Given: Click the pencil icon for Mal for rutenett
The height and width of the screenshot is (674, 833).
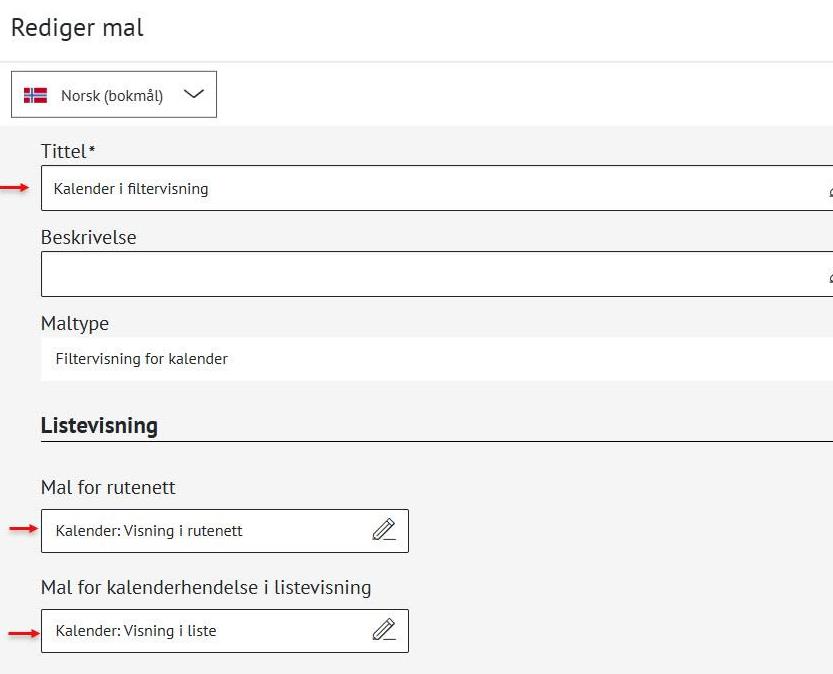Looking at the screenshot, I should coord(384,530).
